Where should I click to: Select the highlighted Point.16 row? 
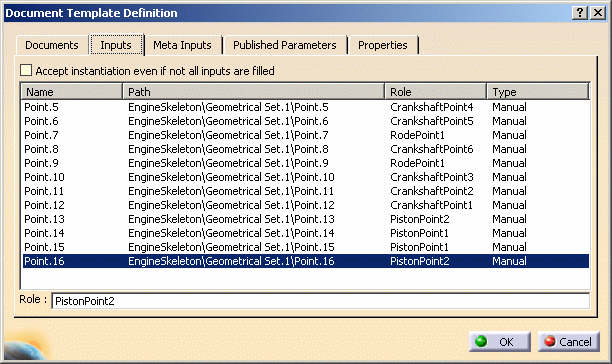(306, 261)
